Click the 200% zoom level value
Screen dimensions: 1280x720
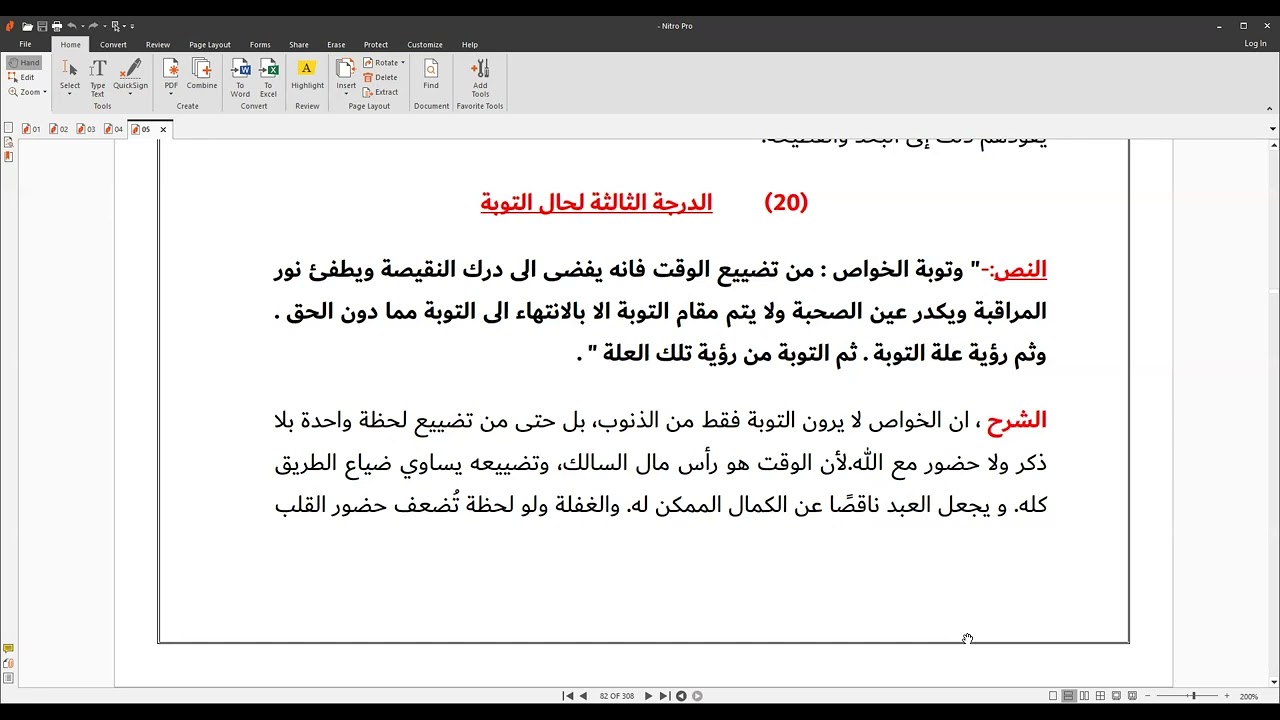click(x=1249, y=696)
